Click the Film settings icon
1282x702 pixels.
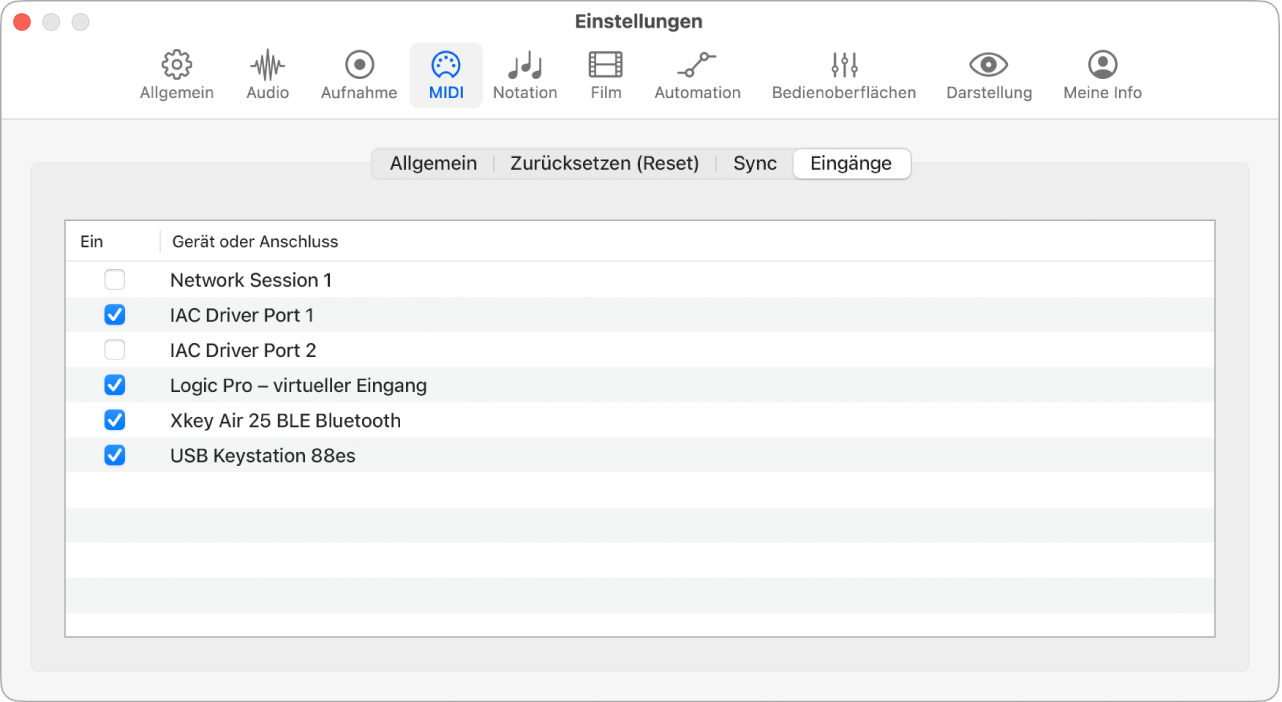click(605, 74)
